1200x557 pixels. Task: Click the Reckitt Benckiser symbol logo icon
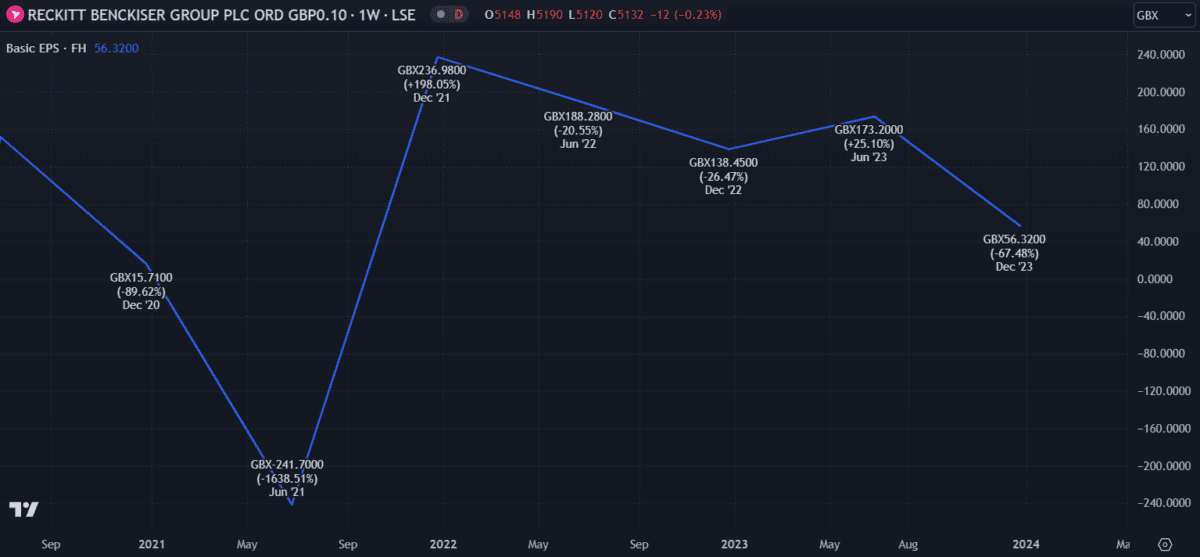point(16,15)
